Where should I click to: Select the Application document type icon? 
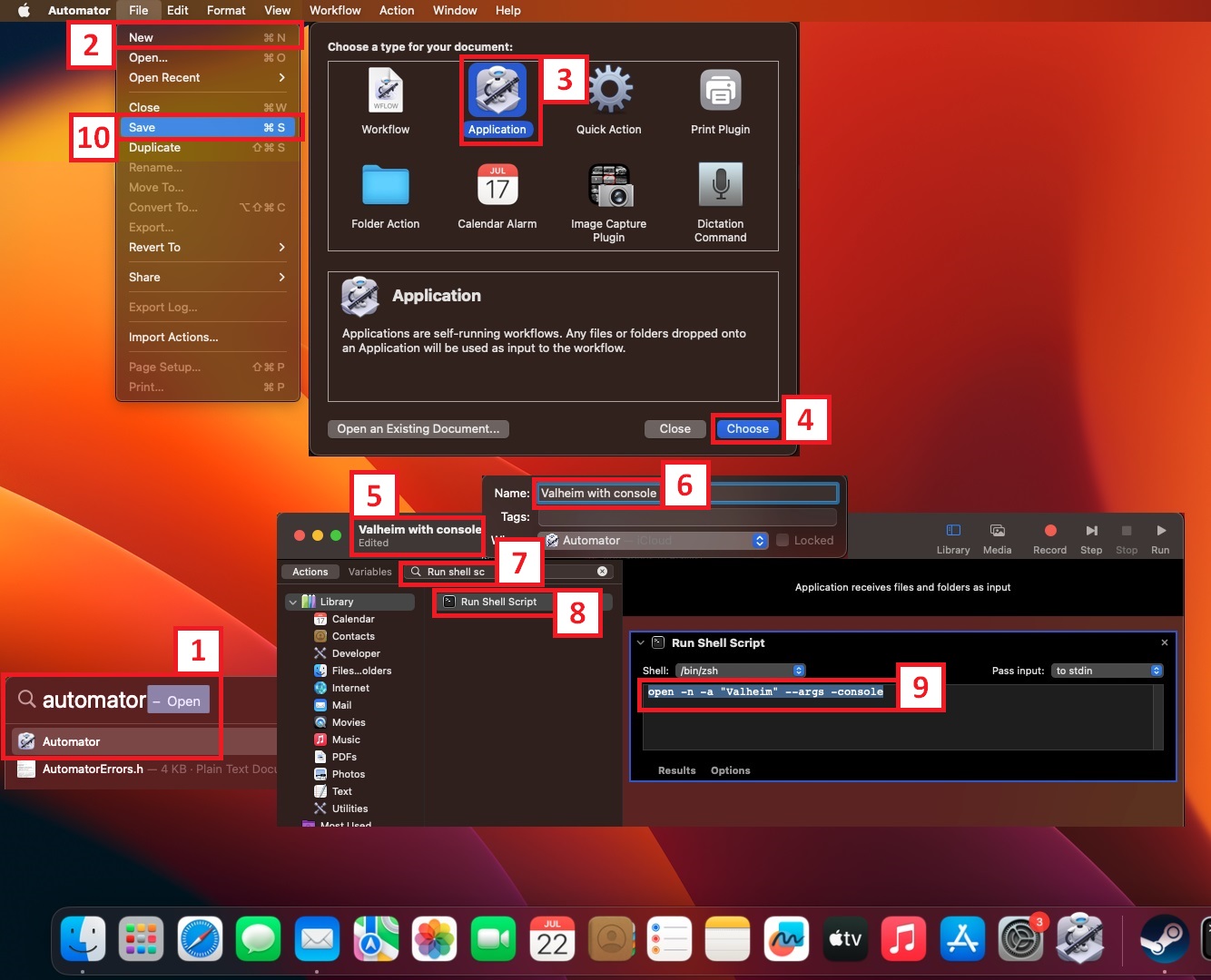point(497,91)
